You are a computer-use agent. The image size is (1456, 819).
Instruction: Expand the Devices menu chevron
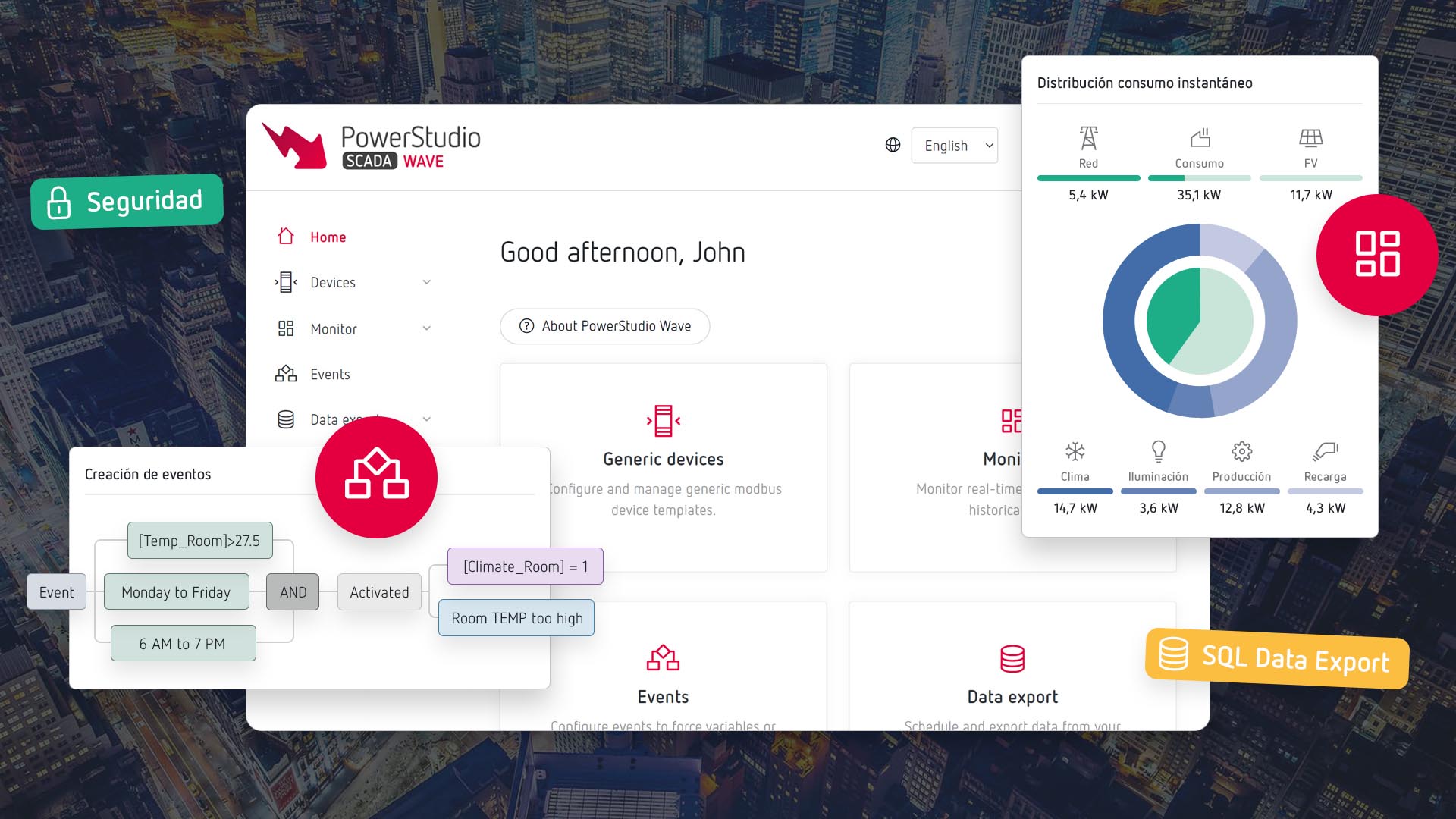426,282
